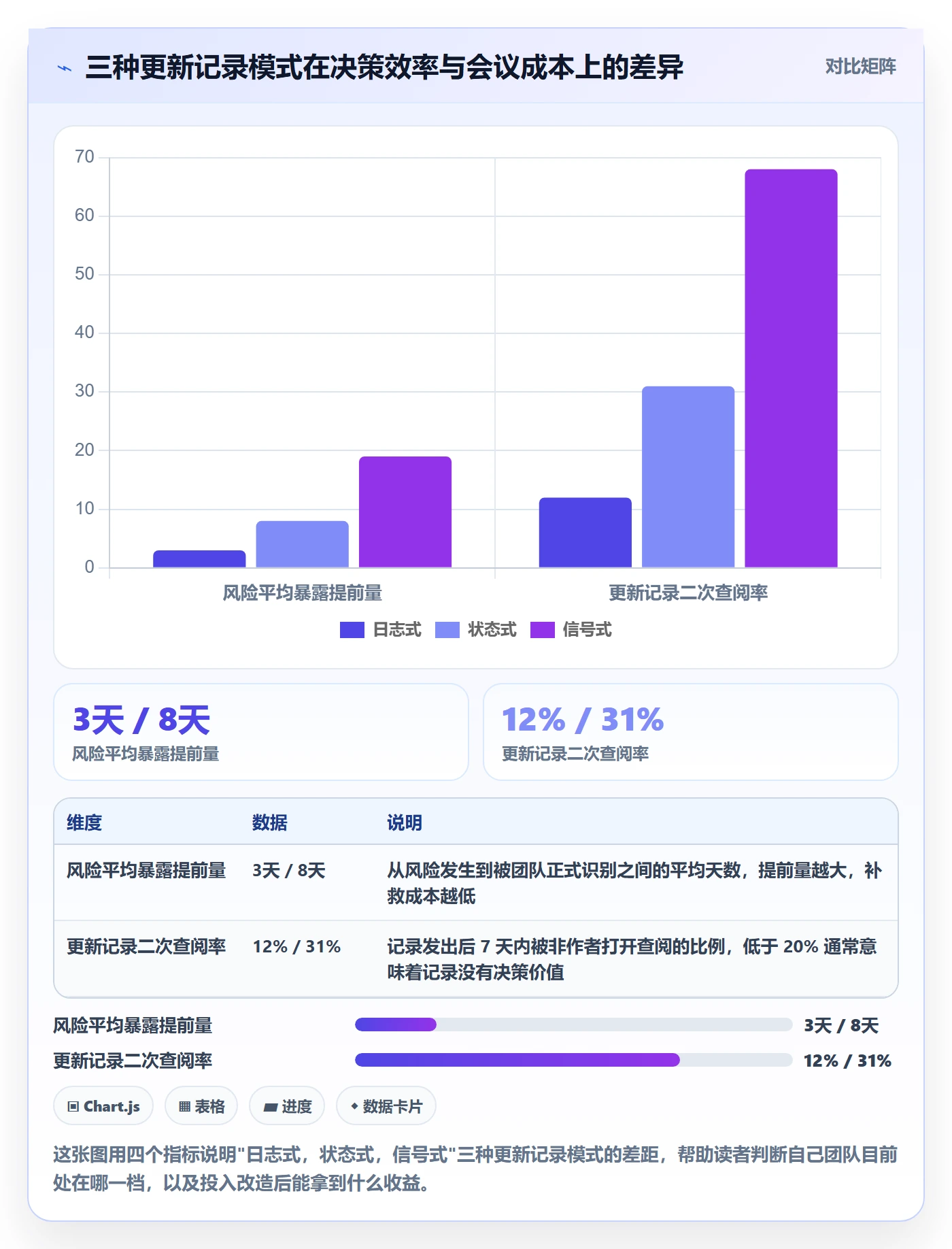Click the 风险平均暴露提前量 x-axis label under the chart
952x1249 pixels.
tap(303, 593)
